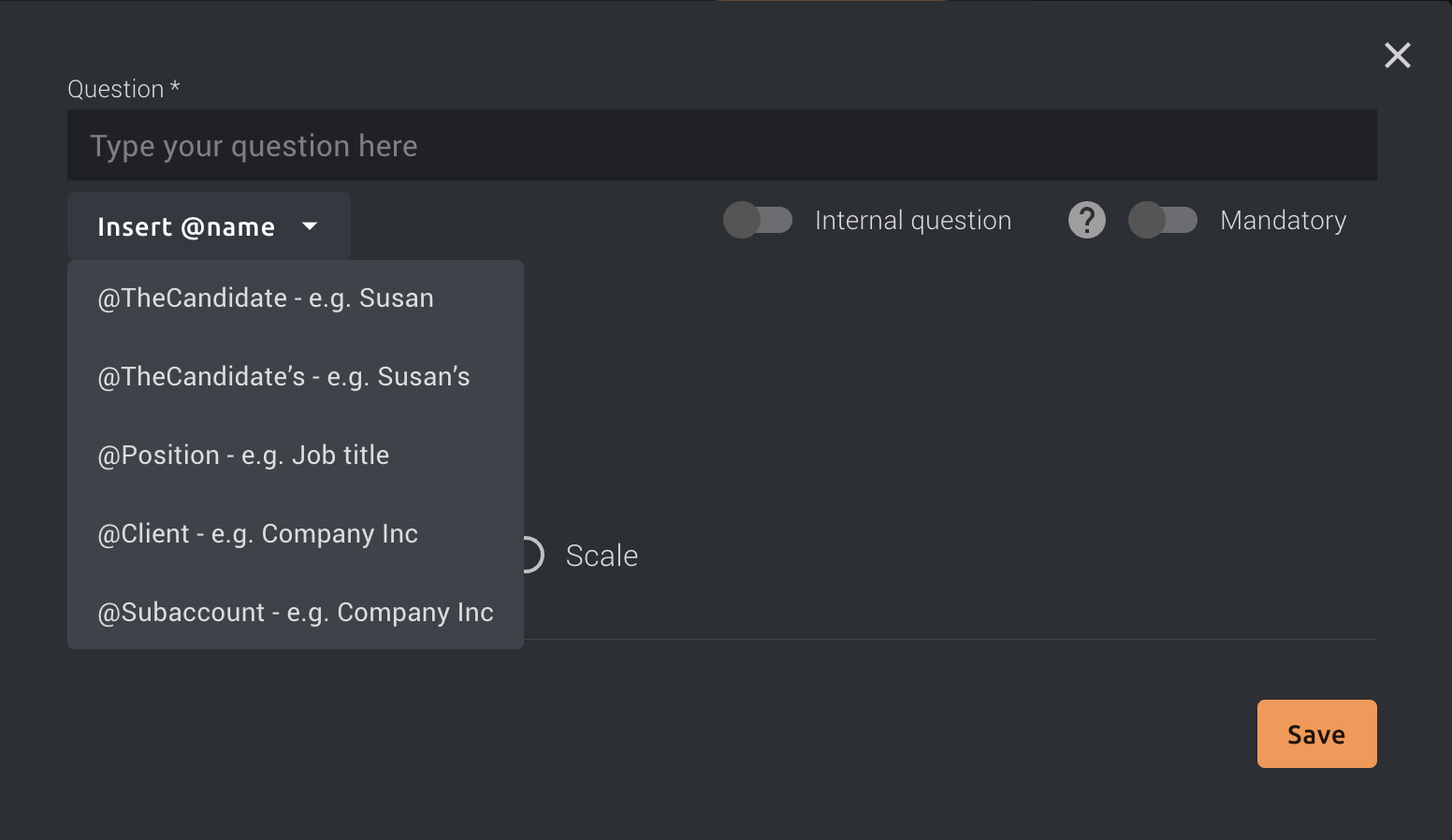Click the Scale label text
The width and height of the screenshot is (1452, 840).
tap(602, 555)
